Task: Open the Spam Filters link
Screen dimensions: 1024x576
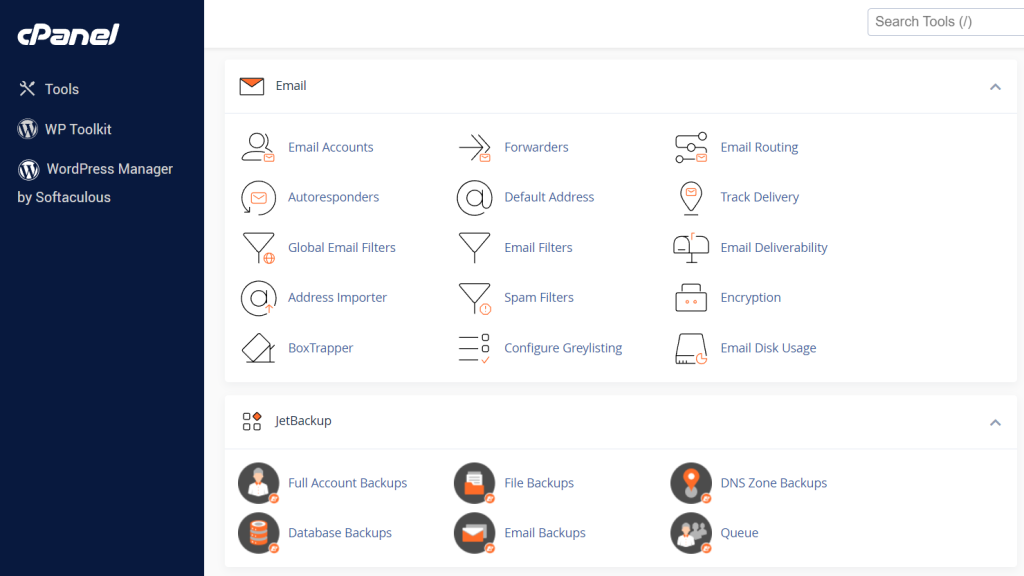Action: tap(539, 298)
